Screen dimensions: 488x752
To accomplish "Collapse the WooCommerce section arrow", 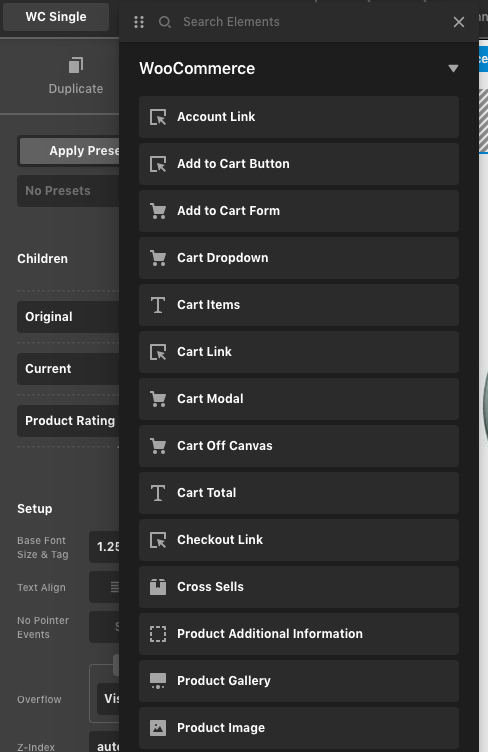I will 453,69.
